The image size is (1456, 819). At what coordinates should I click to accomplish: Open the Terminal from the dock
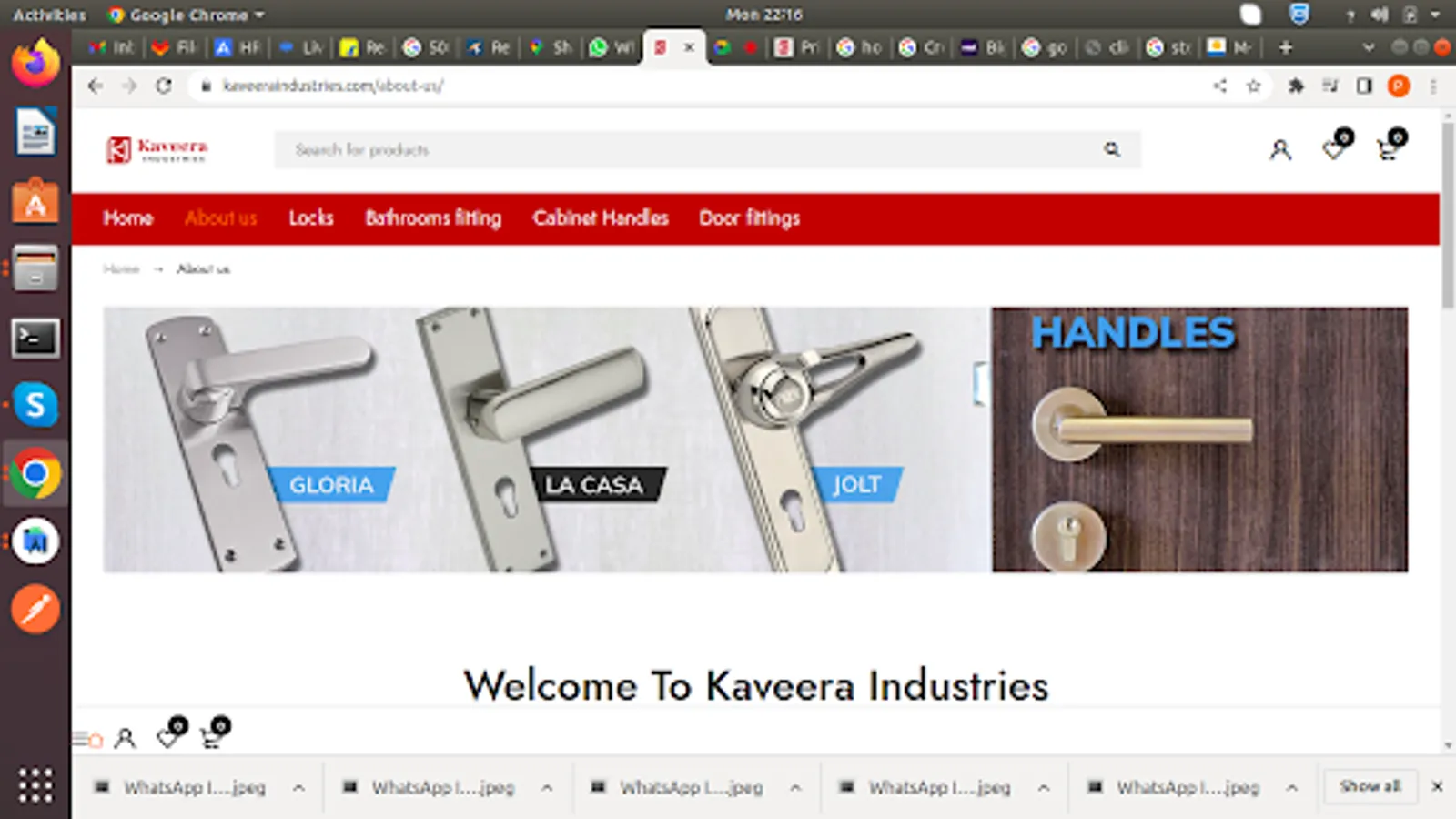[35, 339]
